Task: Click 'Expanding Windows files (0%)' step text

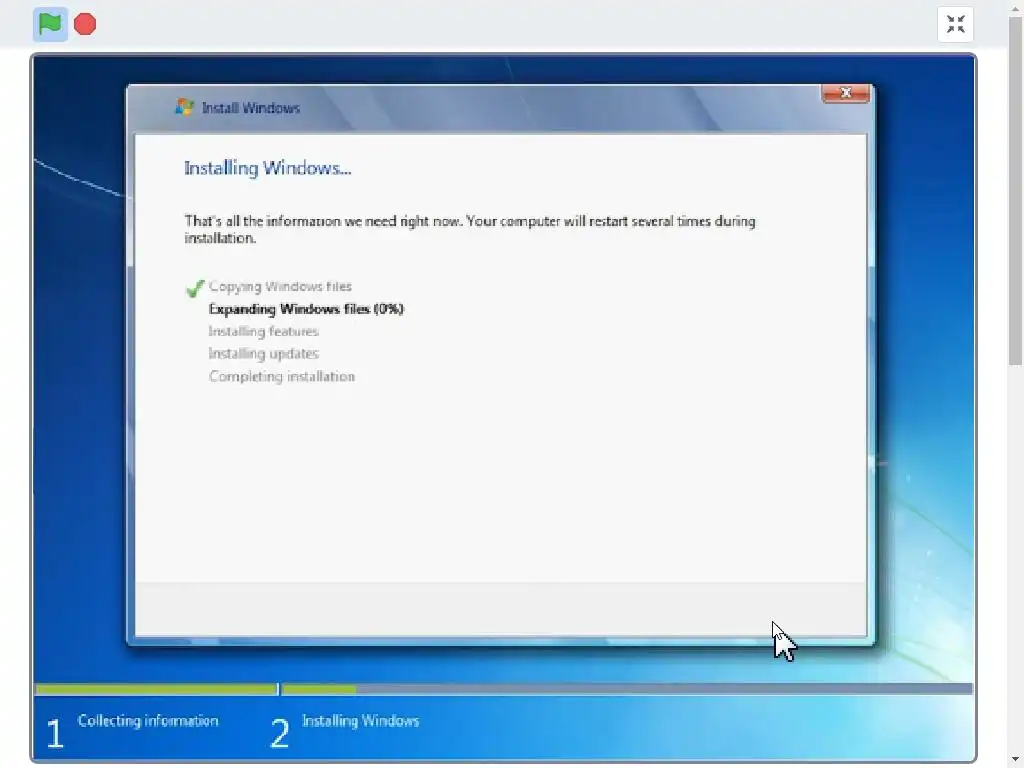Action: click(x=306, y=309)
